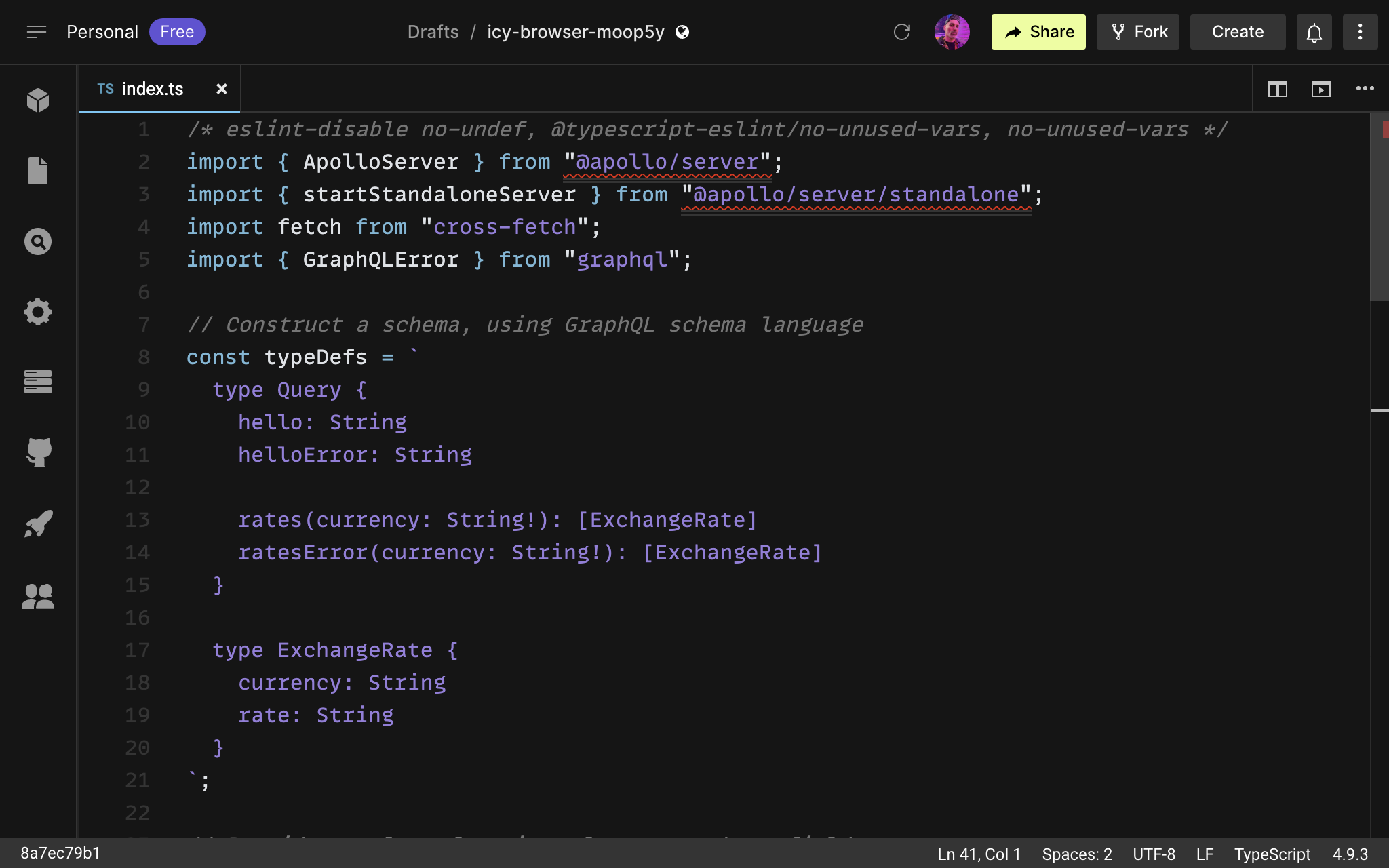Viewport: 1389px width, 868px height.
Task: Open notifications bell
Action: coord(1314,32)
